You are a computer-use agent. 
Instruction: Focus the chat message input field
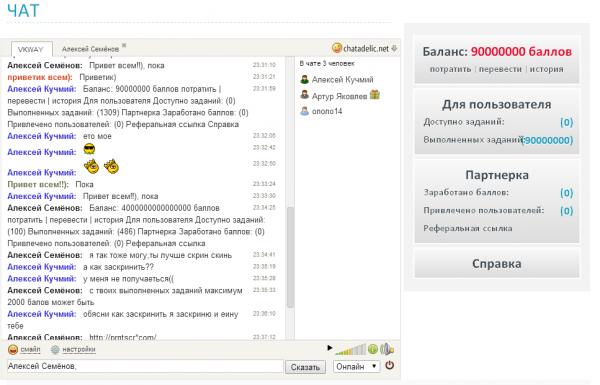pos(145,366)
